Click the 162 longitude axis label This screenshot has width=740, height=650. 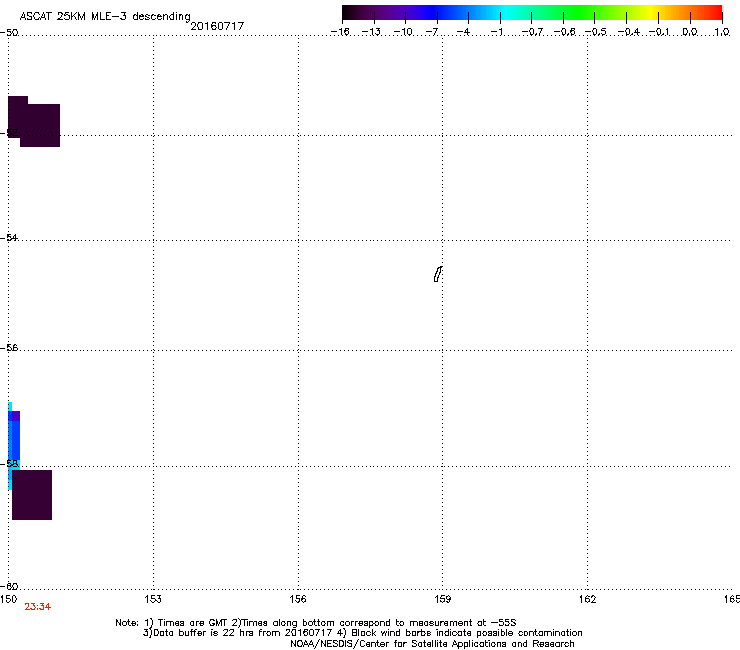click(587, 599)
